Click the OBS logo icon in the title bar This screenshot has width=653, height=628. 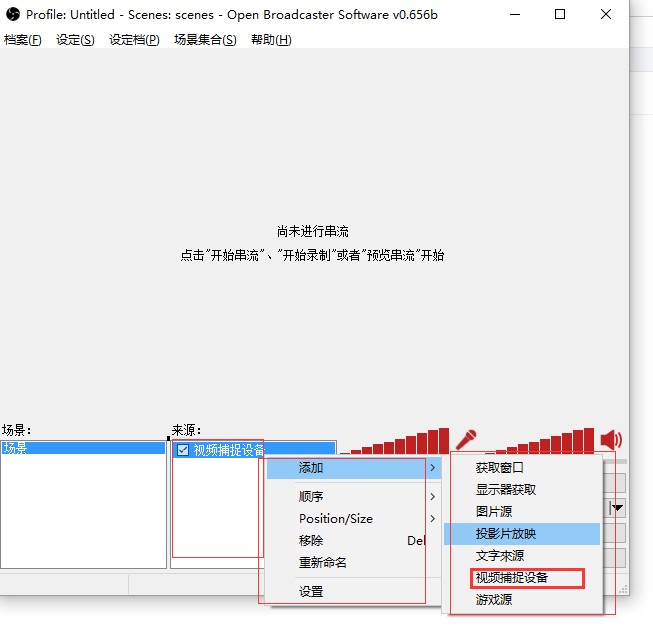coord(13,15)
